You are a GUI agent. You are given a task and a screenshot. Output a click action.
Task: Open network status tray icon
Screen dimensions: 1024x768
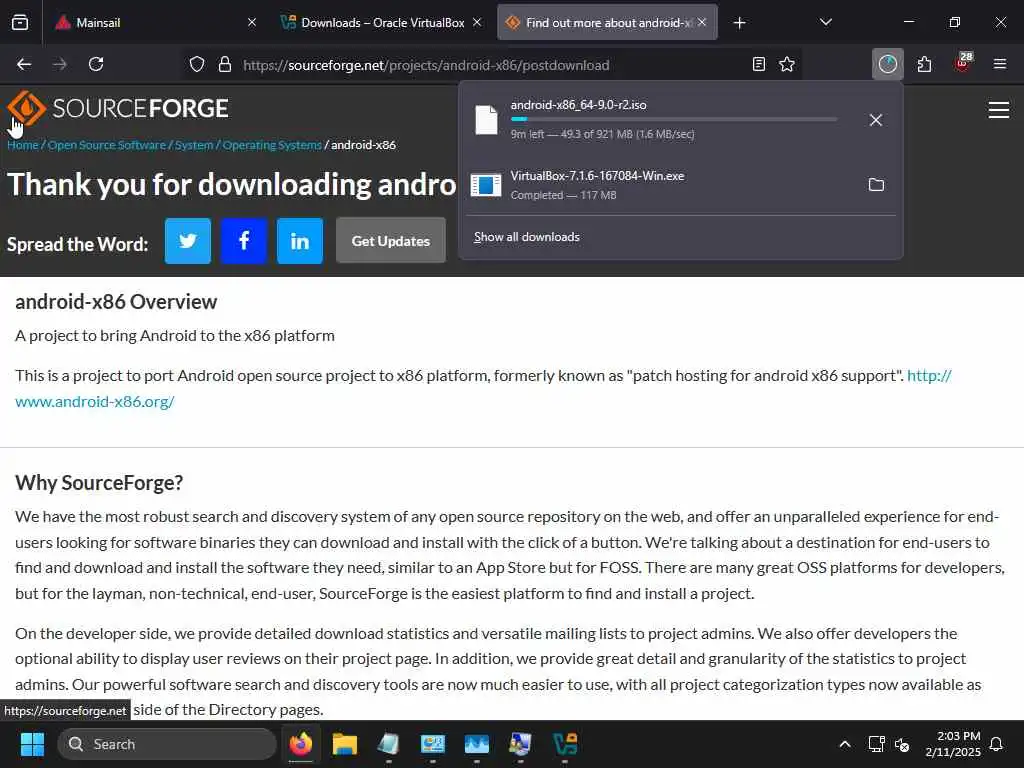click(876, 744)
